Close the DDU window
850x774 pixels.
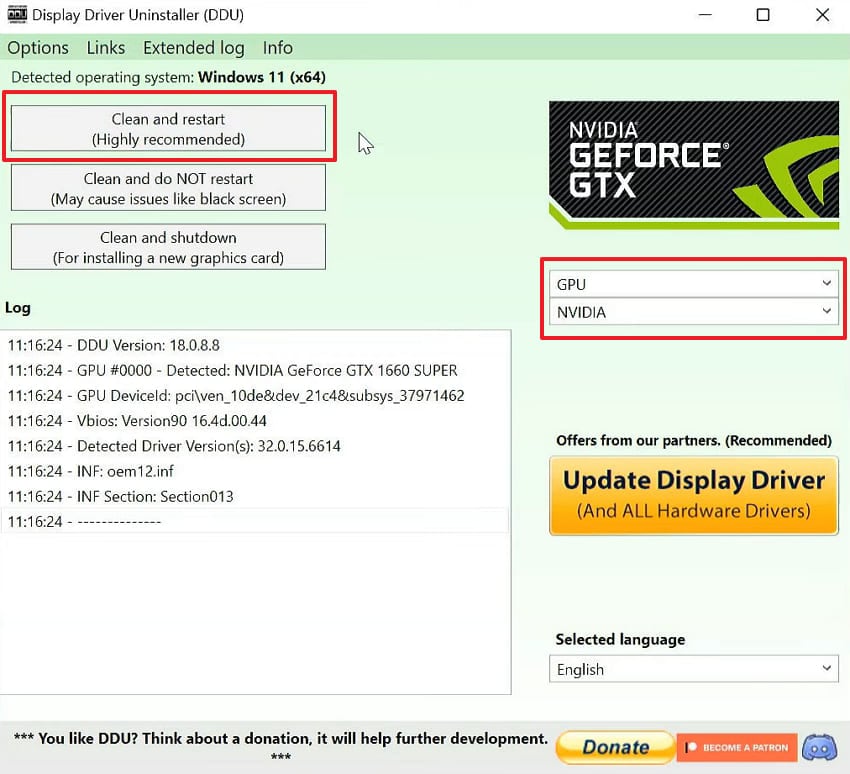(822, 15)
